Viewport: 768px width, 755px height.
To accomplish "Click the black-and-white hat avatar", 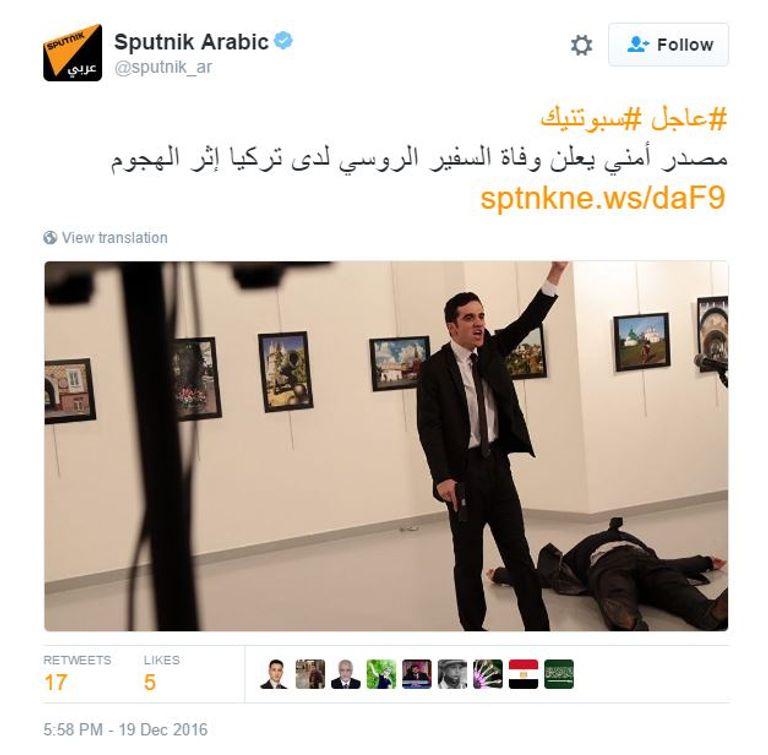I will tap(452, 674).
